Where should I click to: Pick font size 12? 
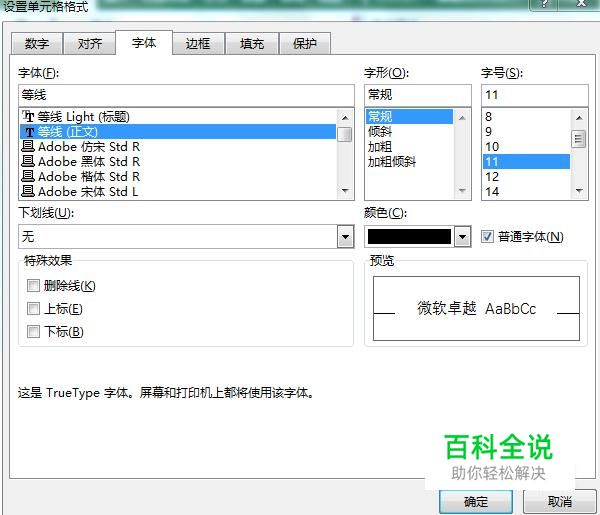click(527, 176)
